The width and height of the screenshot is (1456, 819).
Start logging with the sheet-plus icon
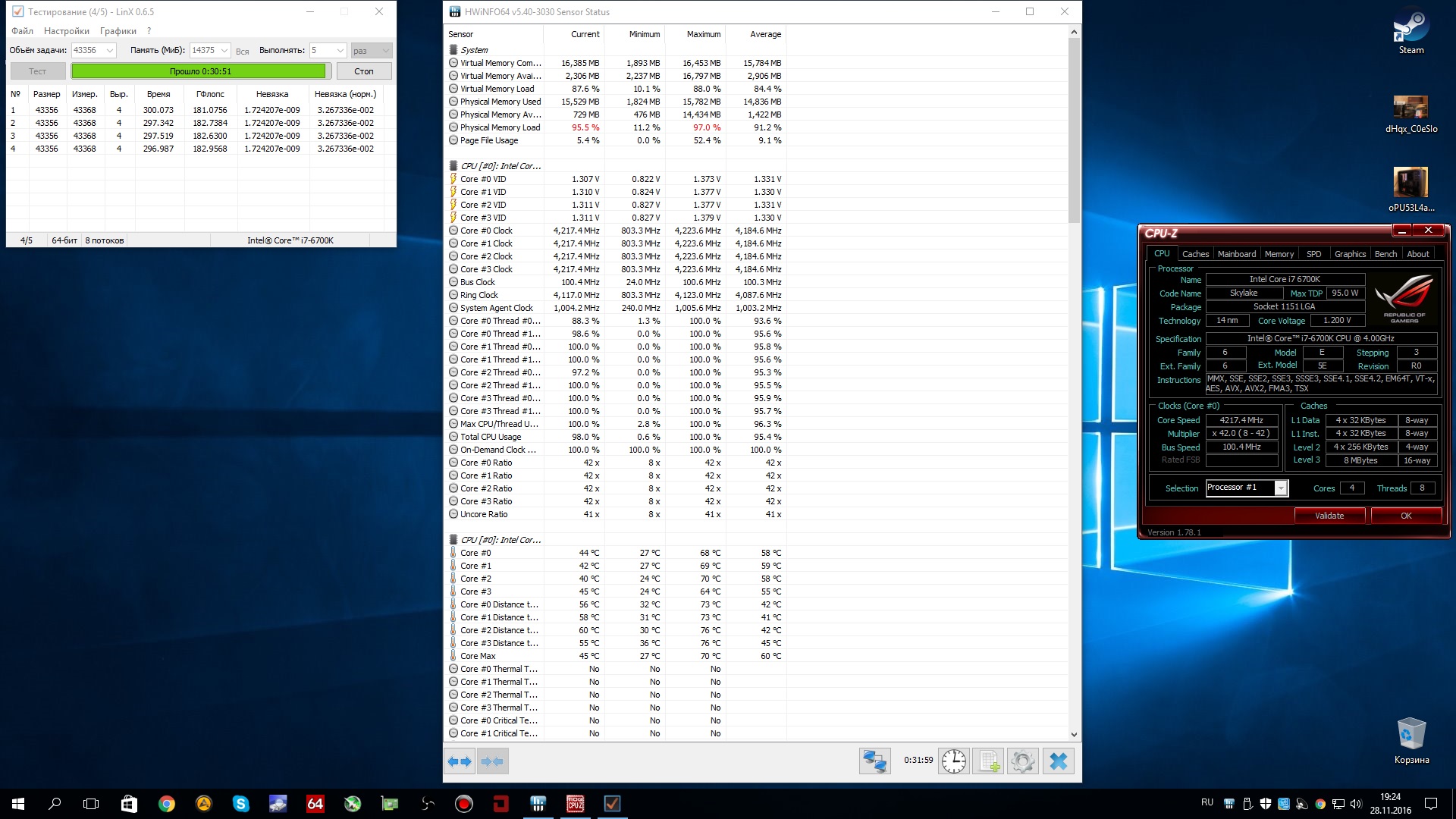[989, 761]
